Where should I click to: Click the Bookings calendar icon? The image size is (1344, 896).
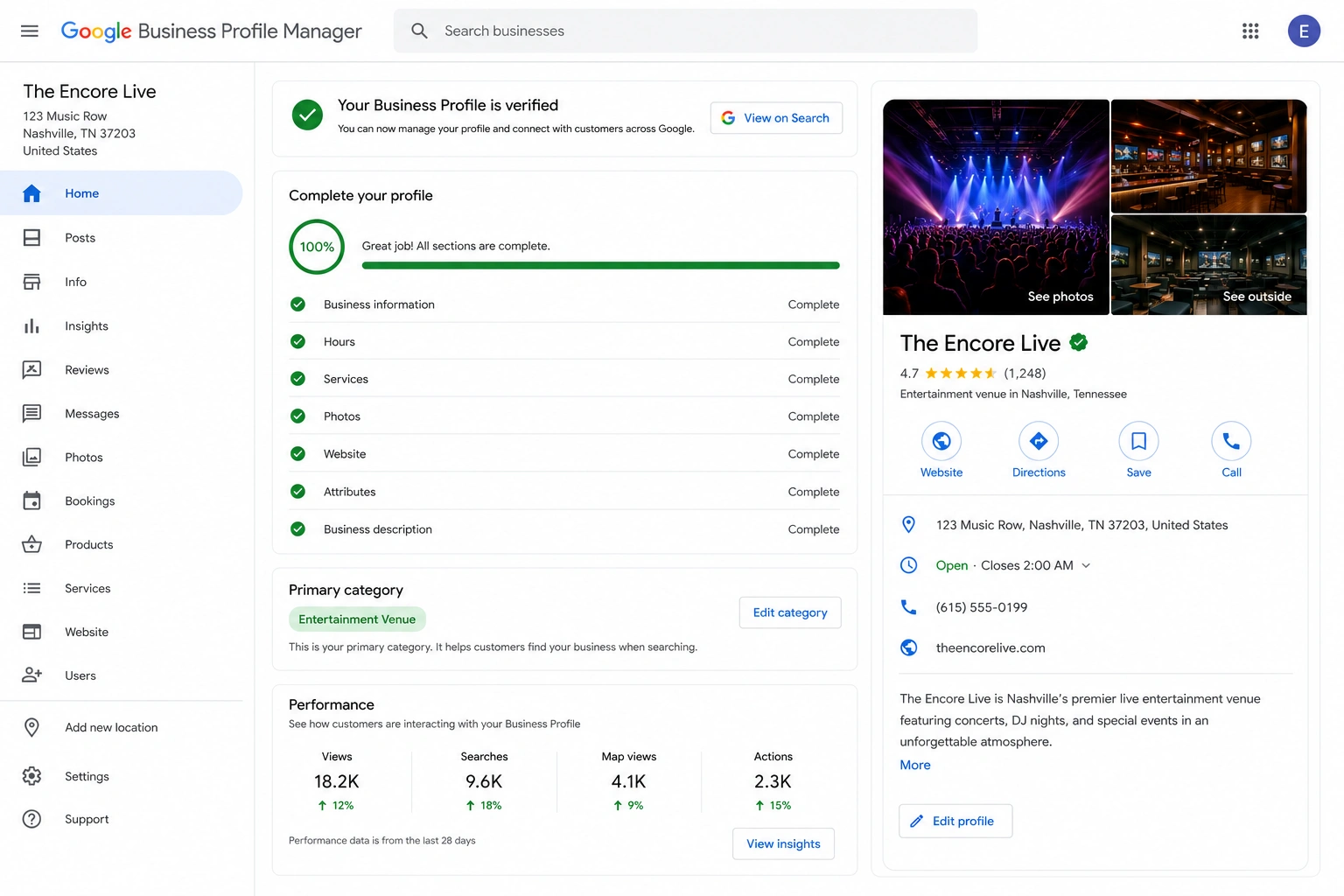coord(31,500)
